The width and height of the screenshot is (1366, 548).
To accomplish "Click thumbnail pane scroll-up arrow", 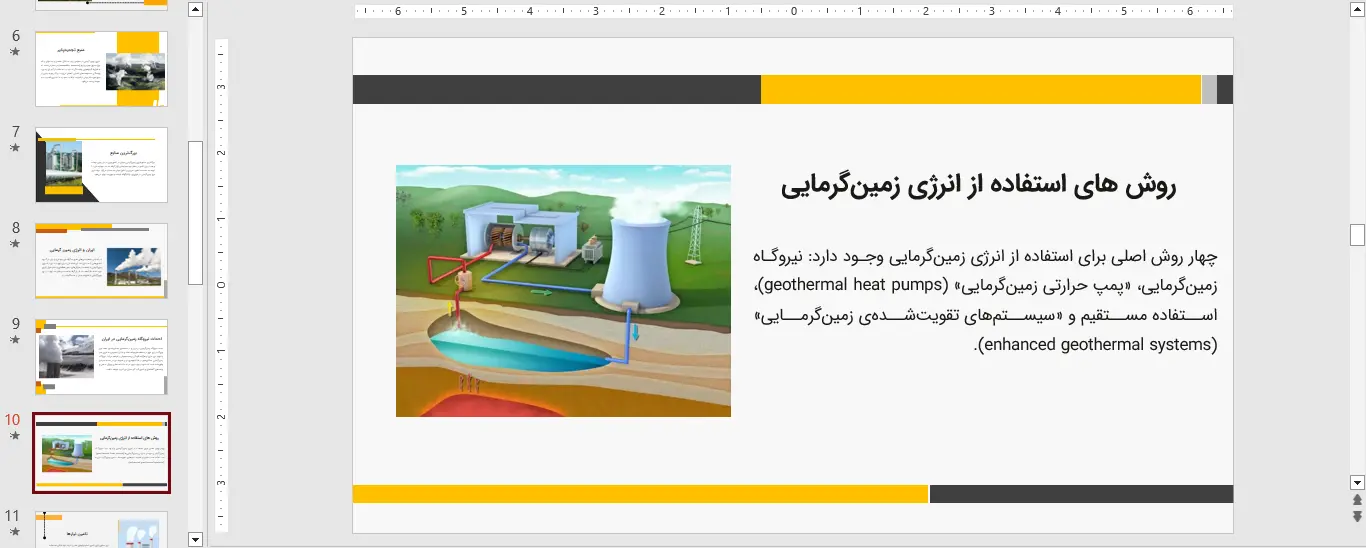I will [x=195, y=10].
